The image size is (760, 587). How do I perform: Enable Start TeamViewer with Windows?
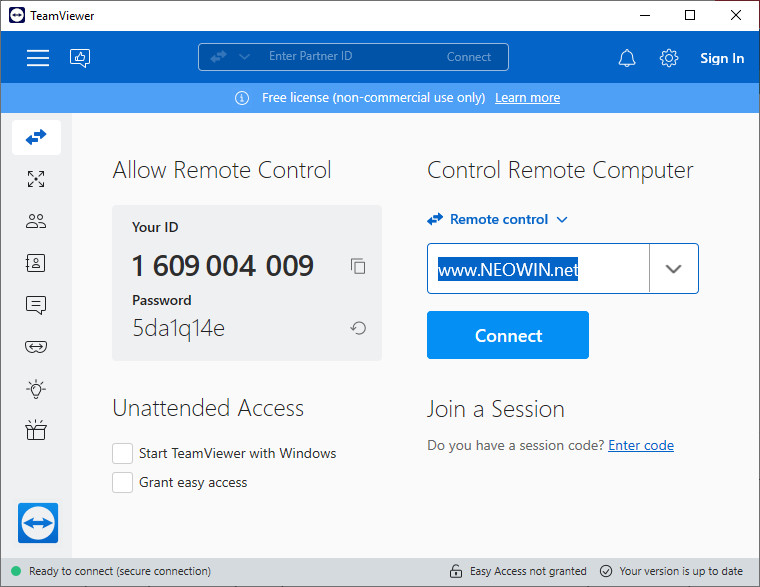[123, 453]
